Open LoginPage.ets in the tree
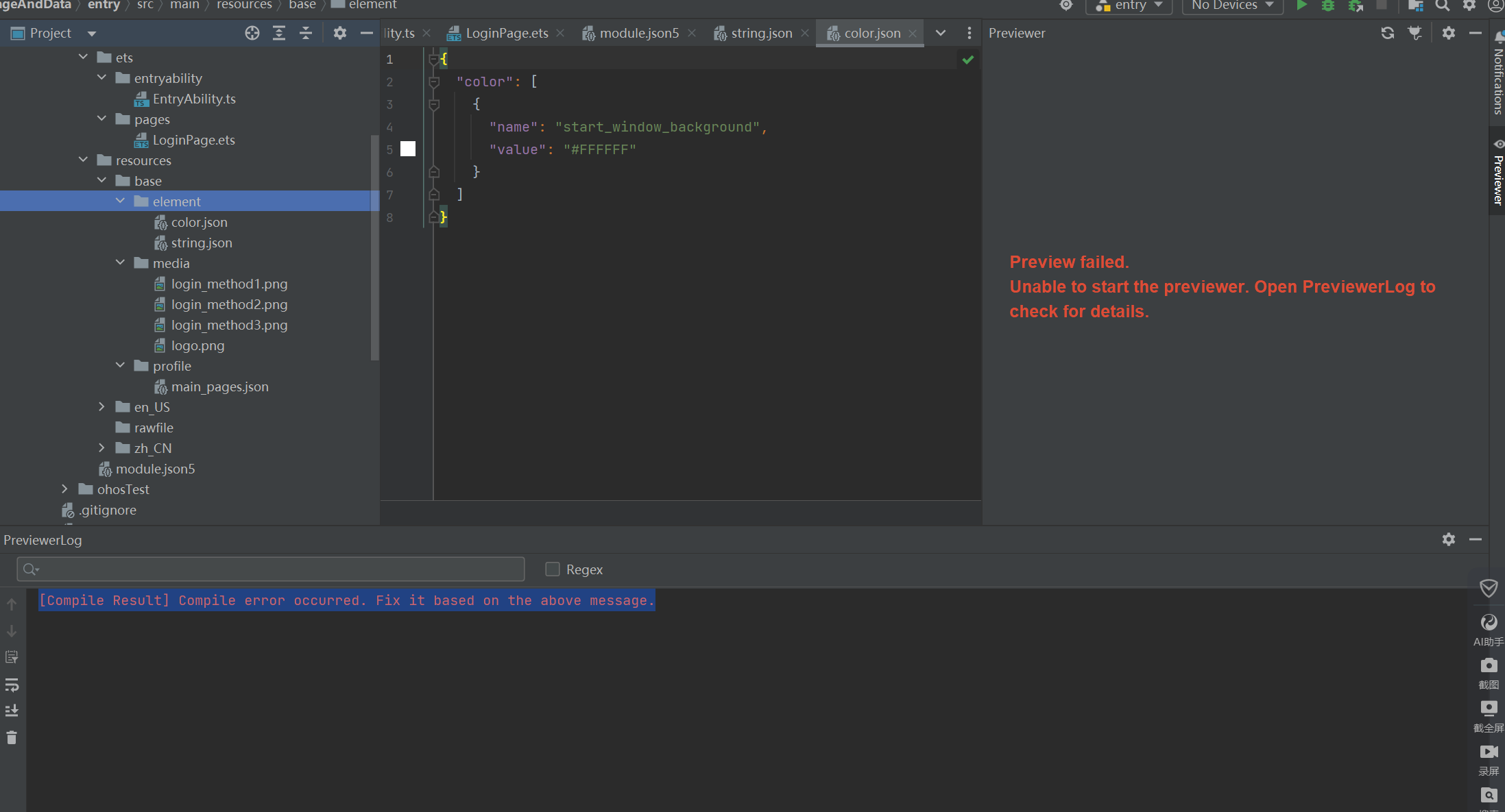 tap(193, 140)
